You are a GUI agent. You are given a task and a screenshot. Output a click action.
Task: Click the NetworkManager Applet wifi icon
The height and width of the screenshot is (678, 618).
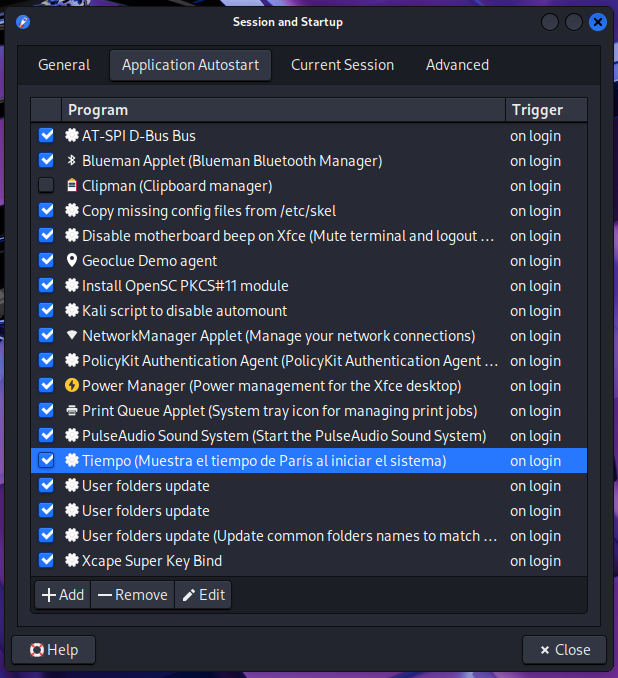tap(72, 336)
